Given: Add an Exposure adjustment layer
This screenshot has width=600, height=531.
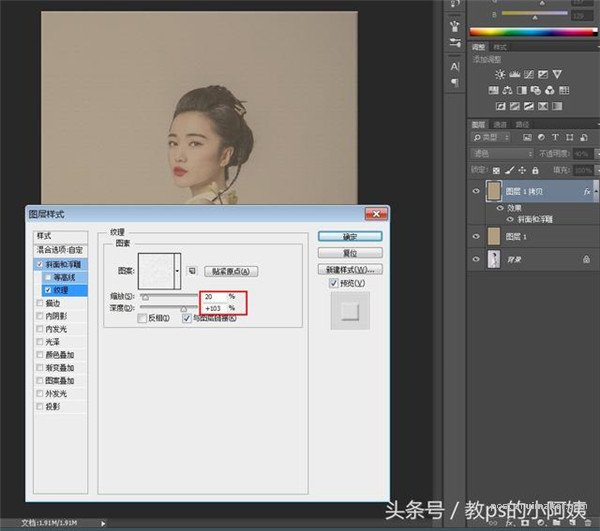Looking at the screenshot, I should coord(543,74).
